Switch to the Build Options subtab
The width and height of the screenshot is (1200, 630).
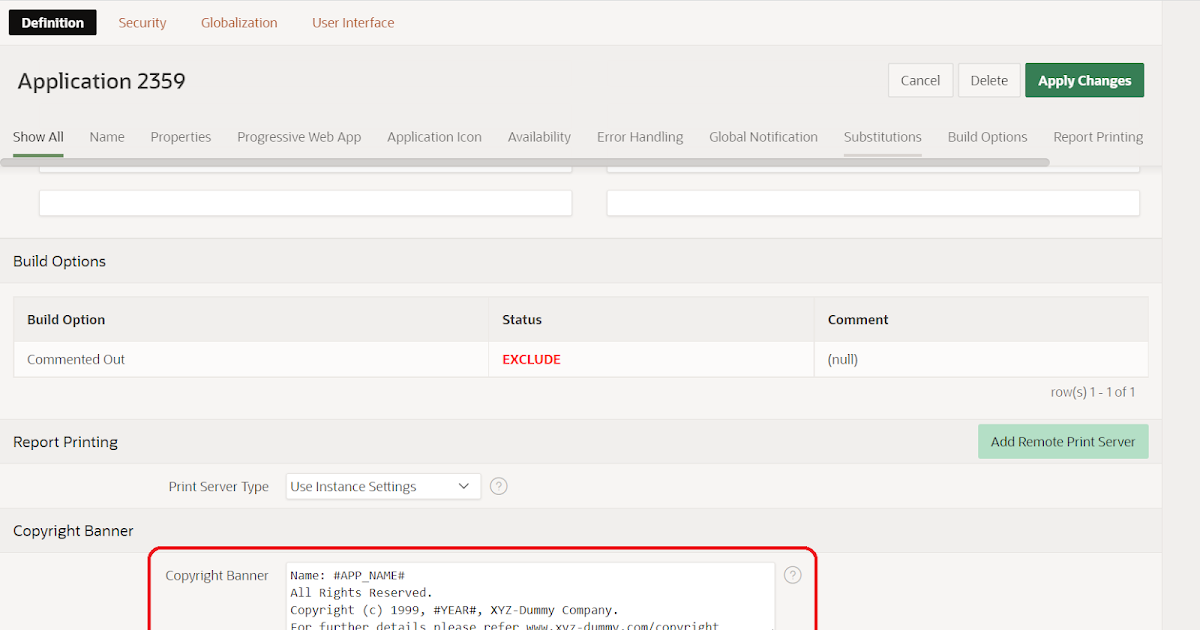coord(987,137)
